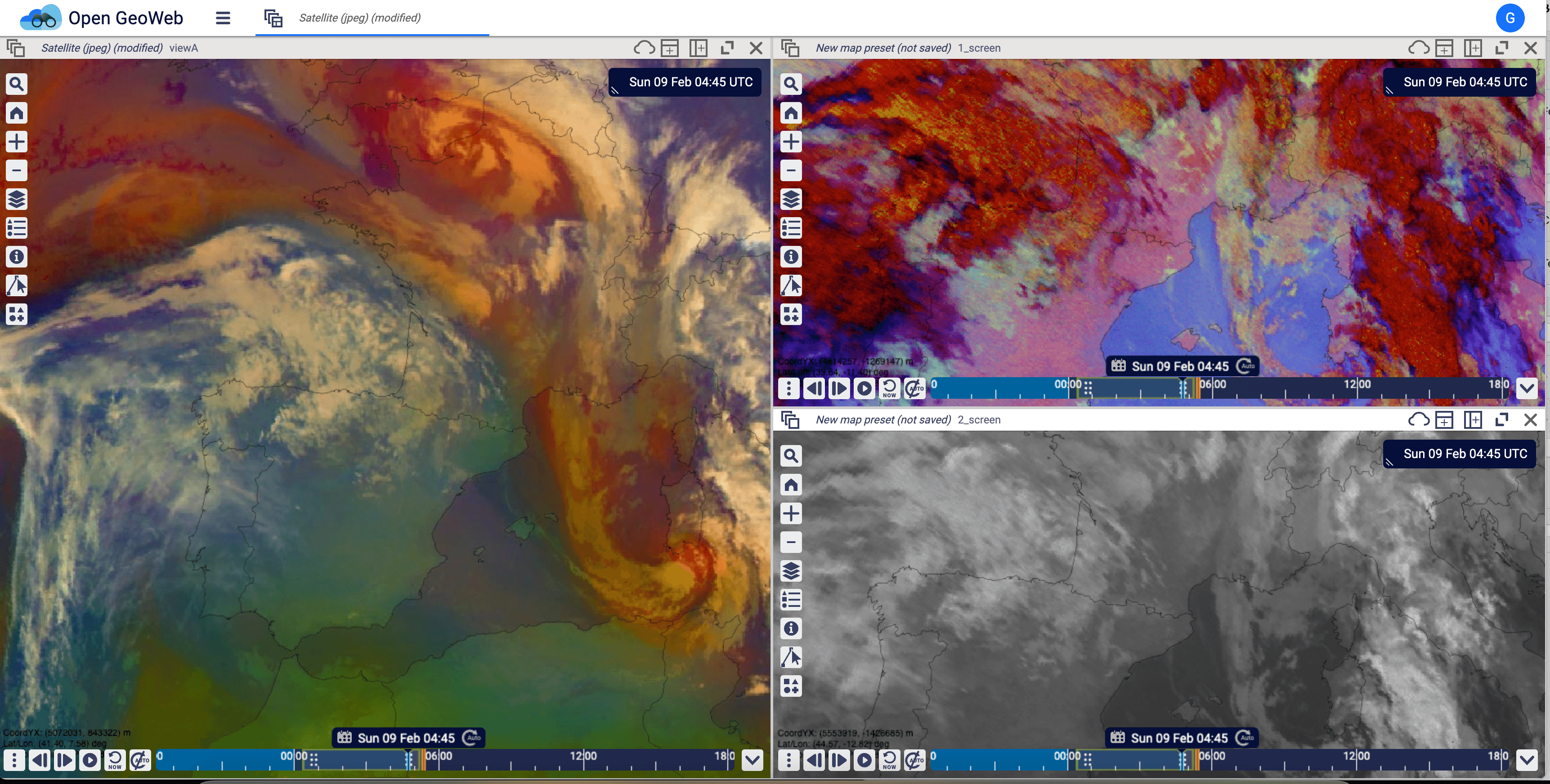
Task: Open the hamburger menu next to Open GeoWeb
Action: pos(223,18)
